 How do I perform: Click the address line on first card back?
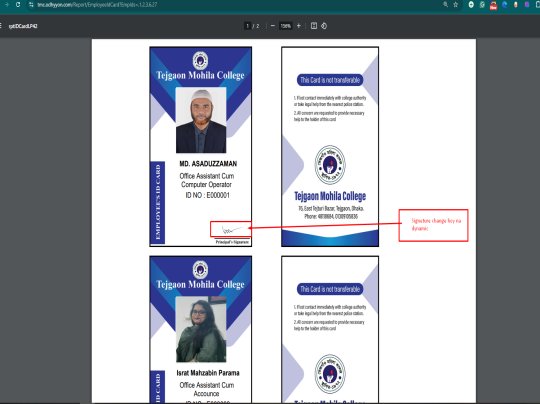331,208
